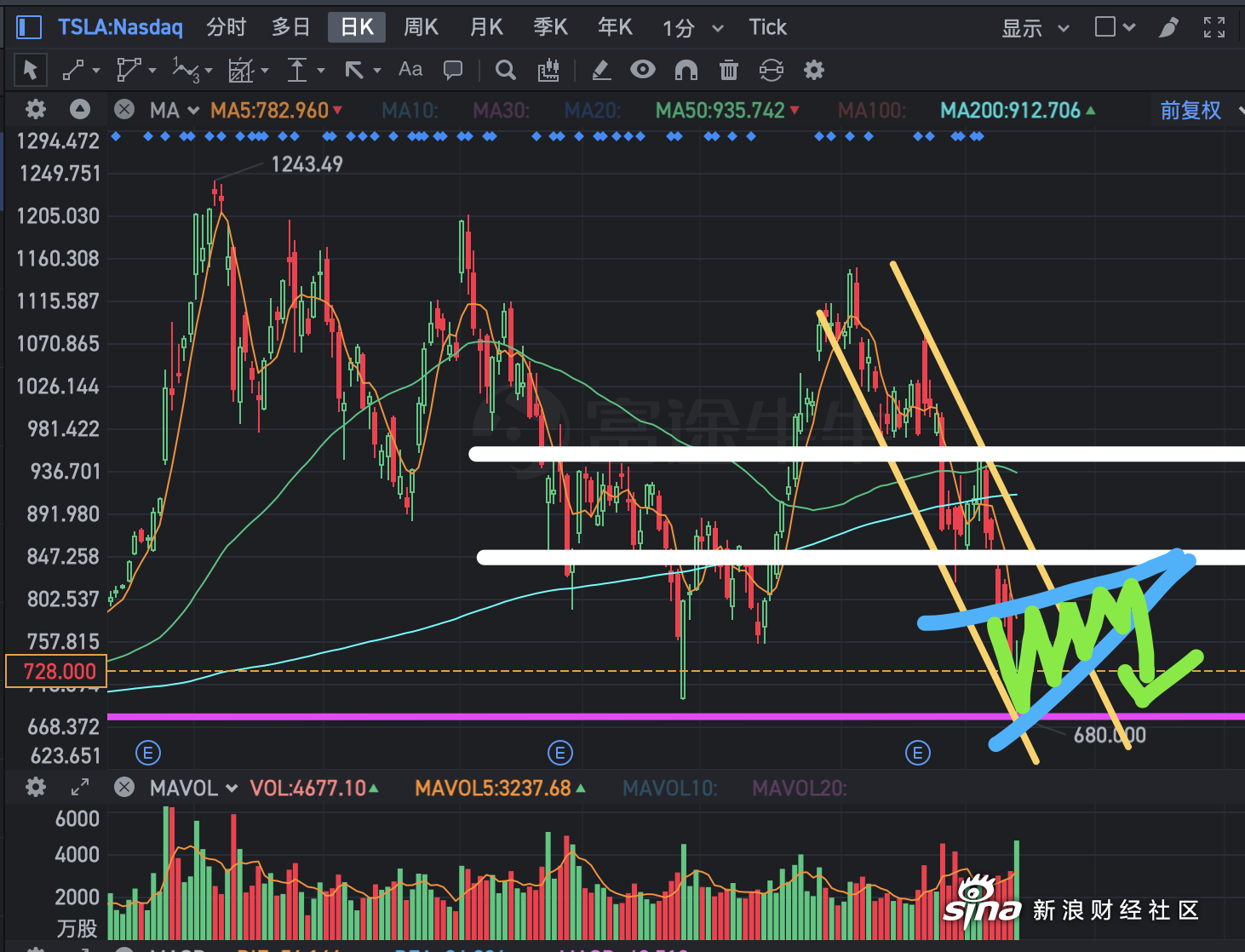The width and height of the screenshot is (1245, 952).
Task: Toggle the MA5 moving average line
Action: pos(277,110)
